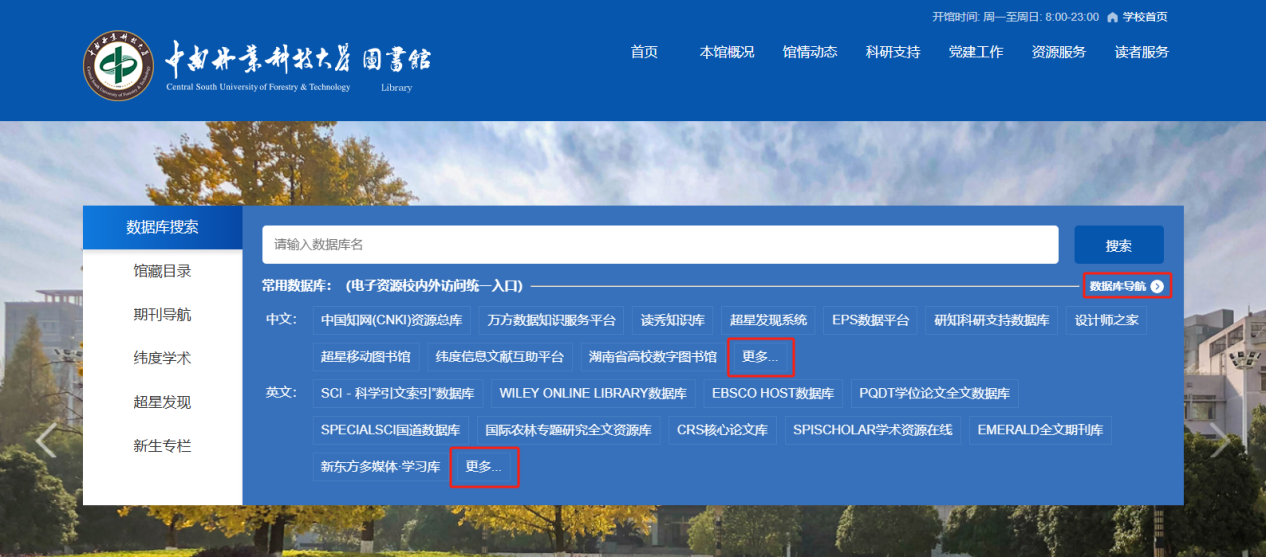1266x557 pixels.
Task: Open the 资源服务 navigation menu
Action: (1058, 52)
